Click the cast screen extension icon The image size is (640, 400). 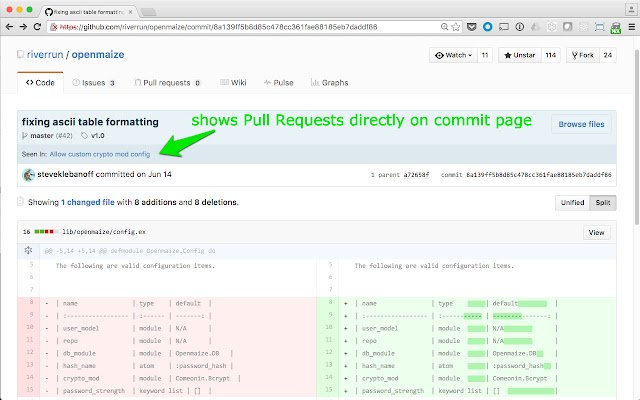[x=504, y=27]
